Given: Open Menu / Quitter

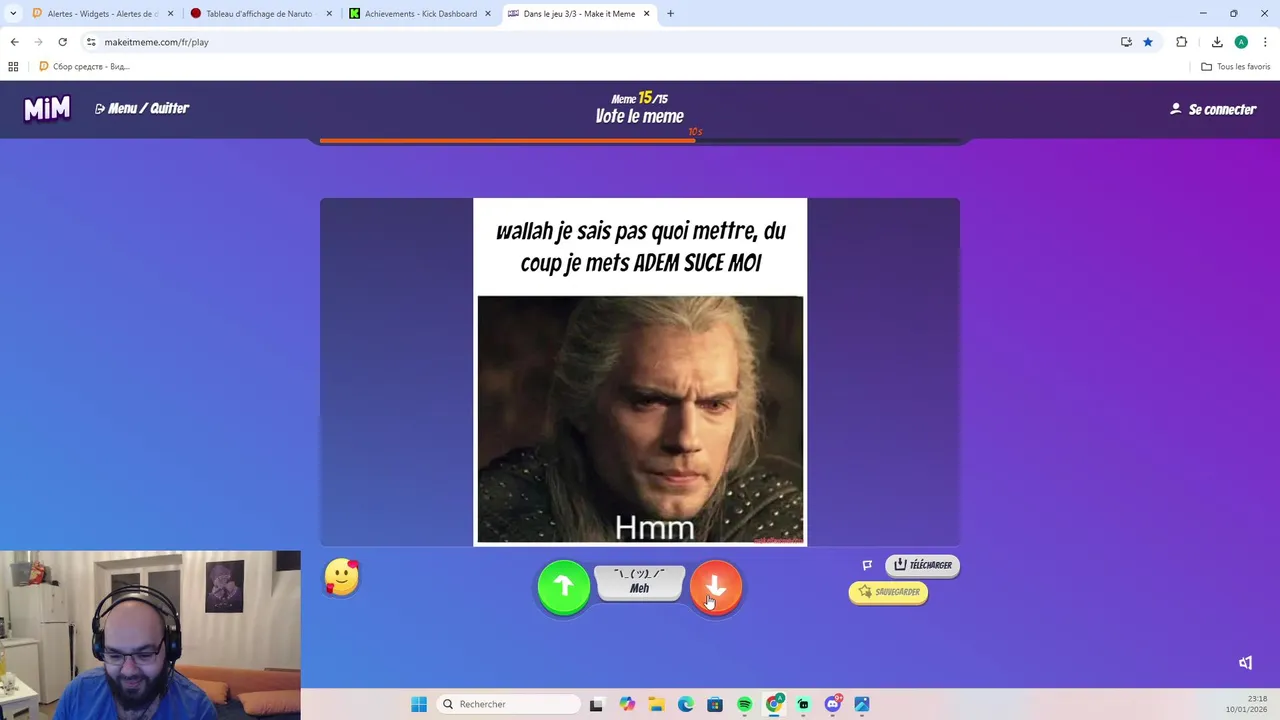Looking at the screenshot, I should (x=142, y=108).
